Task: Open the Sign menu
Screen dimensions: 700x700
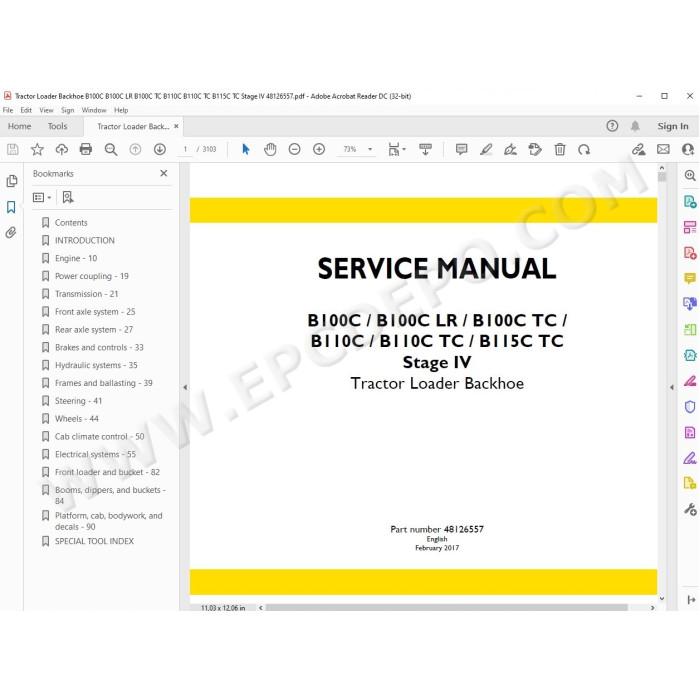Action: 67,110
